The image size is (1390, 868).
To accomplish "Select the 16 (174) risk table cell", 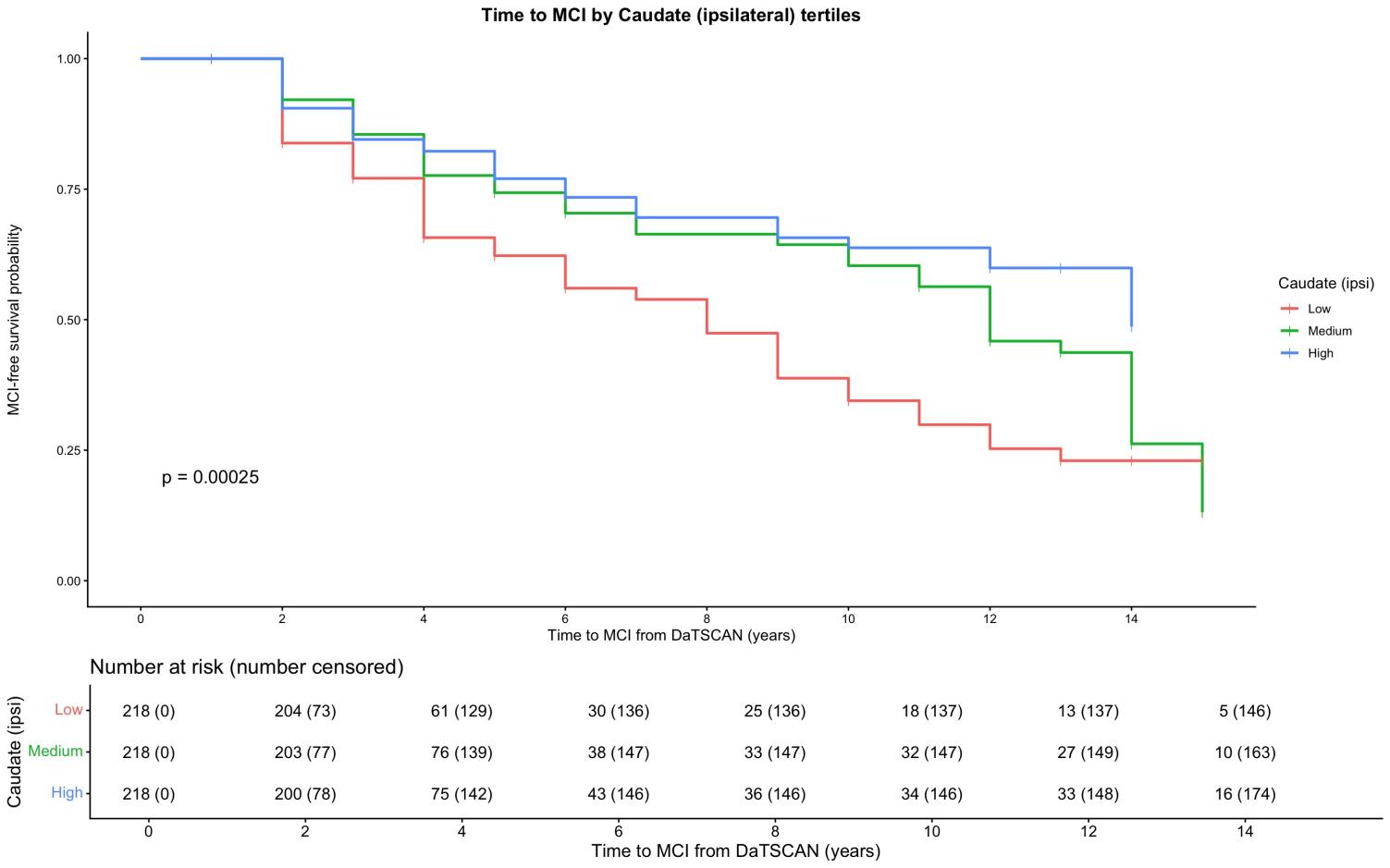I will coord(1245,793).
